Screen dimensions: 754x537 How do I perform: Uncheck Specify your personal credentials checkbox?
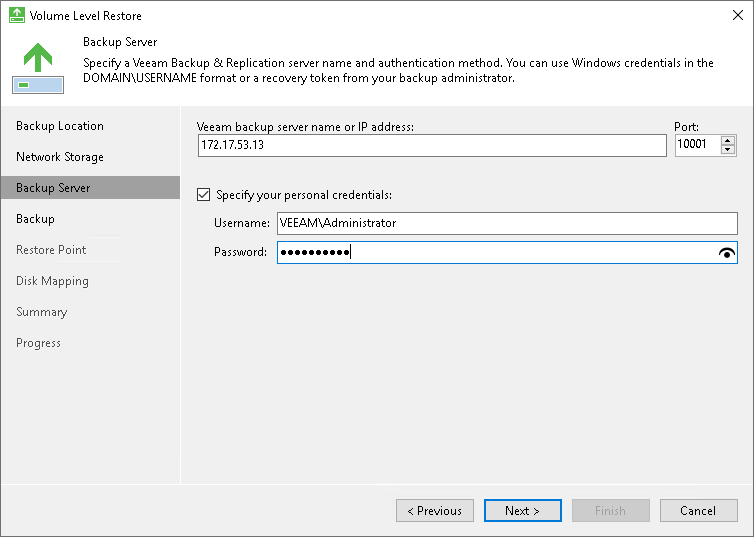click(203, 195)
